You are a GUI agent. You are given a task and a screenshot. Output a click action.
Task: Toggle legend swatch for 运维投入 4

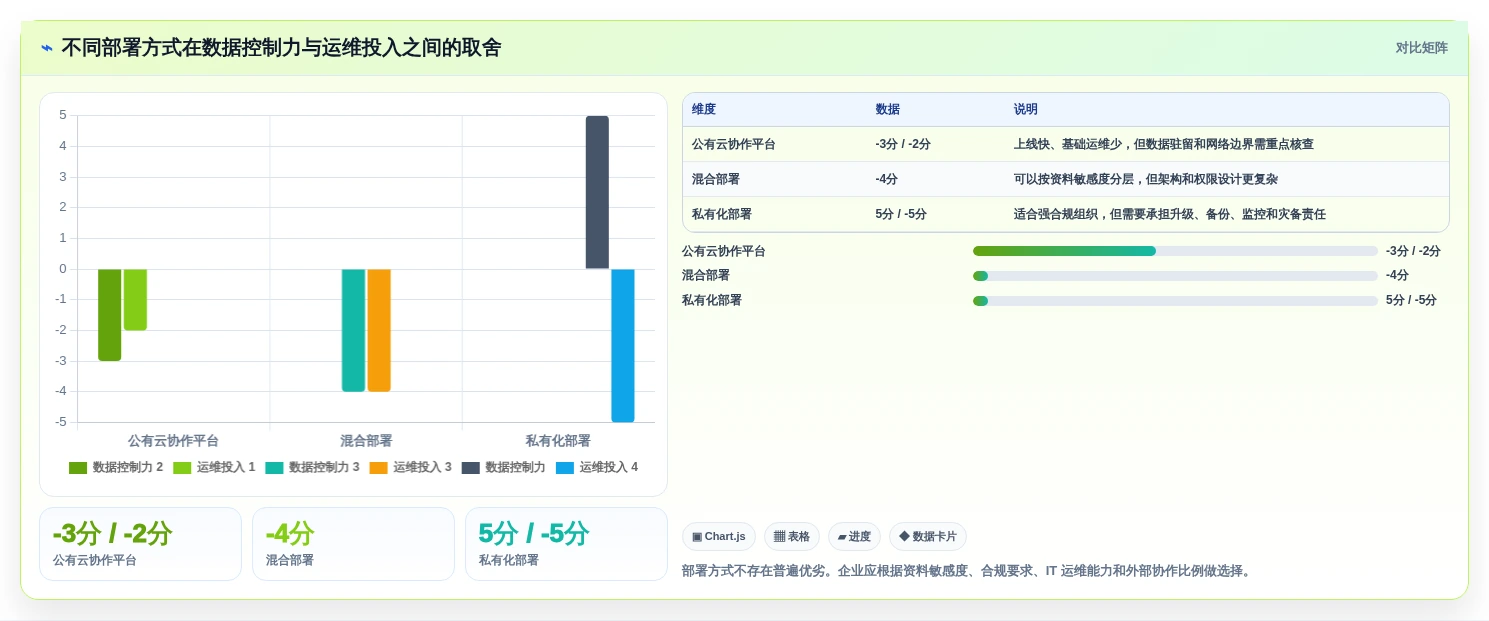pyautogui.click(x=565, y=467)
